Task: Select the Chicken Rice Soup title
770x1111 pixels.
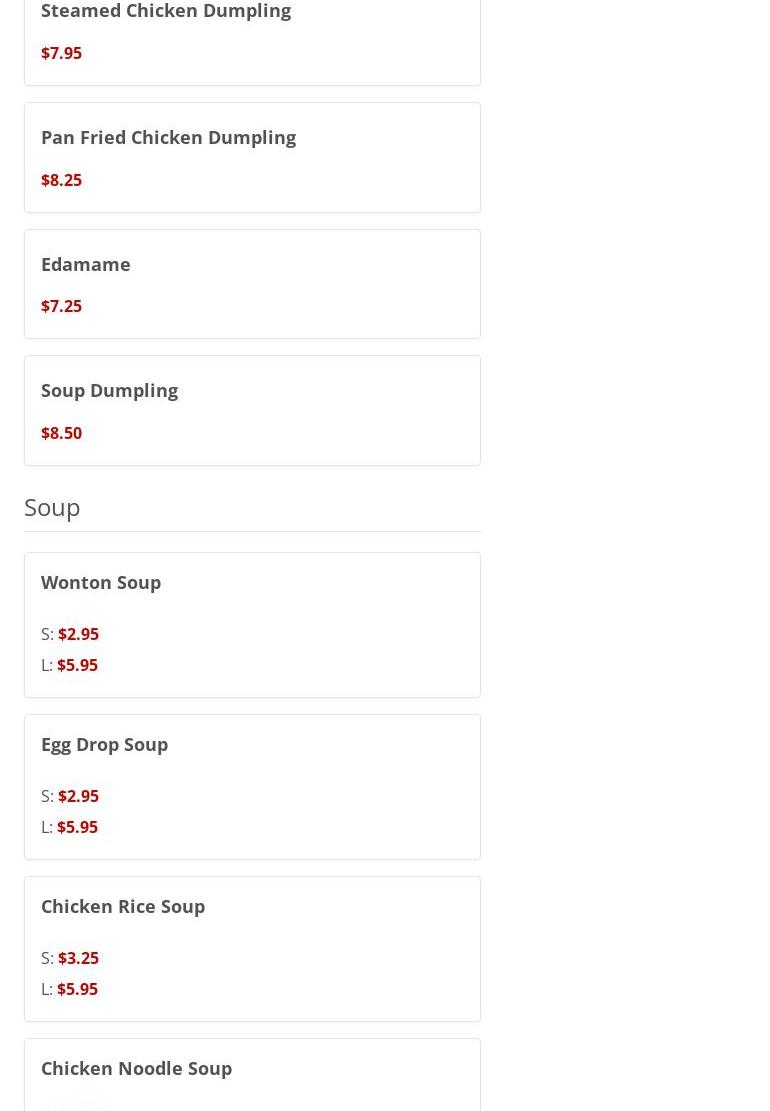Action: [123, 906]
